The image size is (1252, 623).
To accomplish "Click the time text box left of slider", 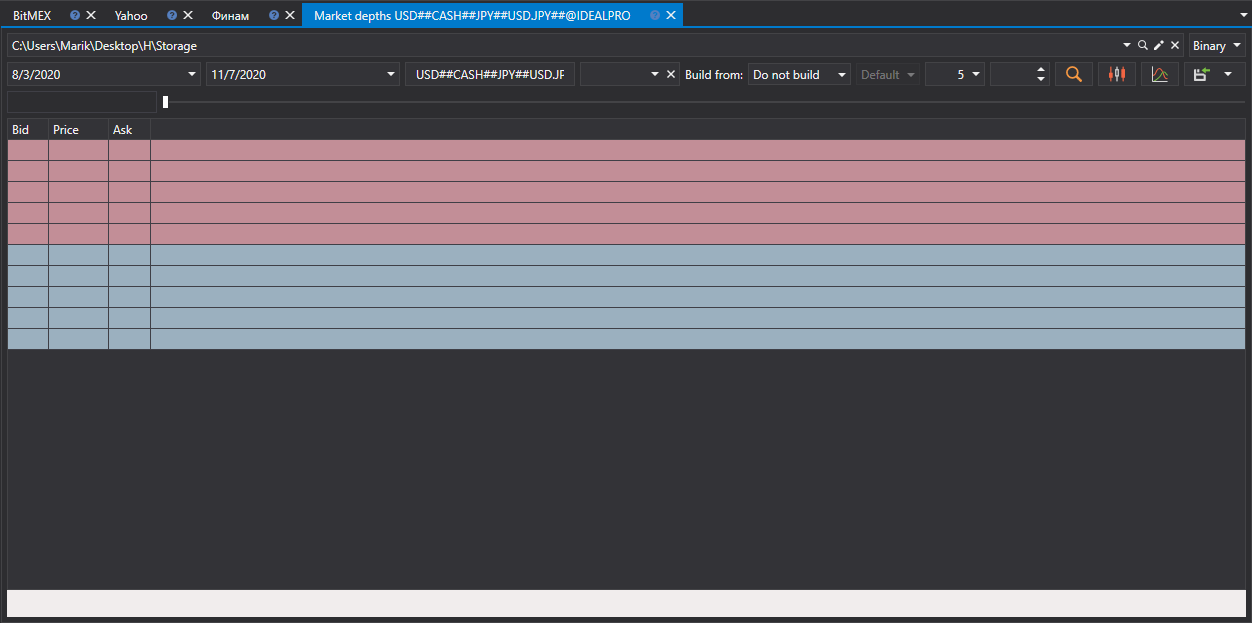I will [x=82, y=102].
